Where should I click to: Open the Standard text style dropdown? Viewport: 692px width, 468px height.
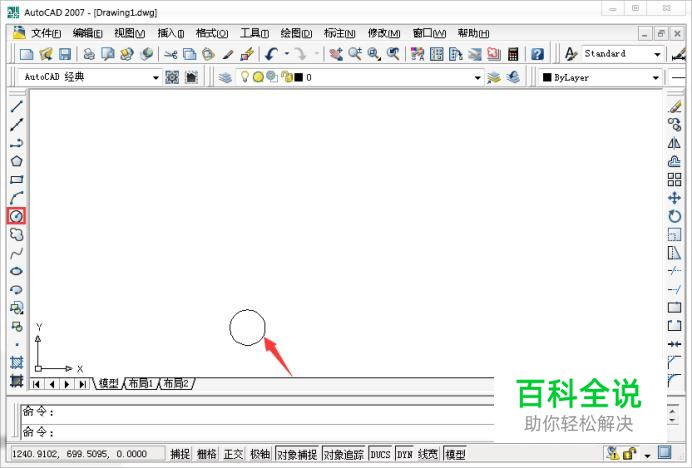click(x=657, y=54)
